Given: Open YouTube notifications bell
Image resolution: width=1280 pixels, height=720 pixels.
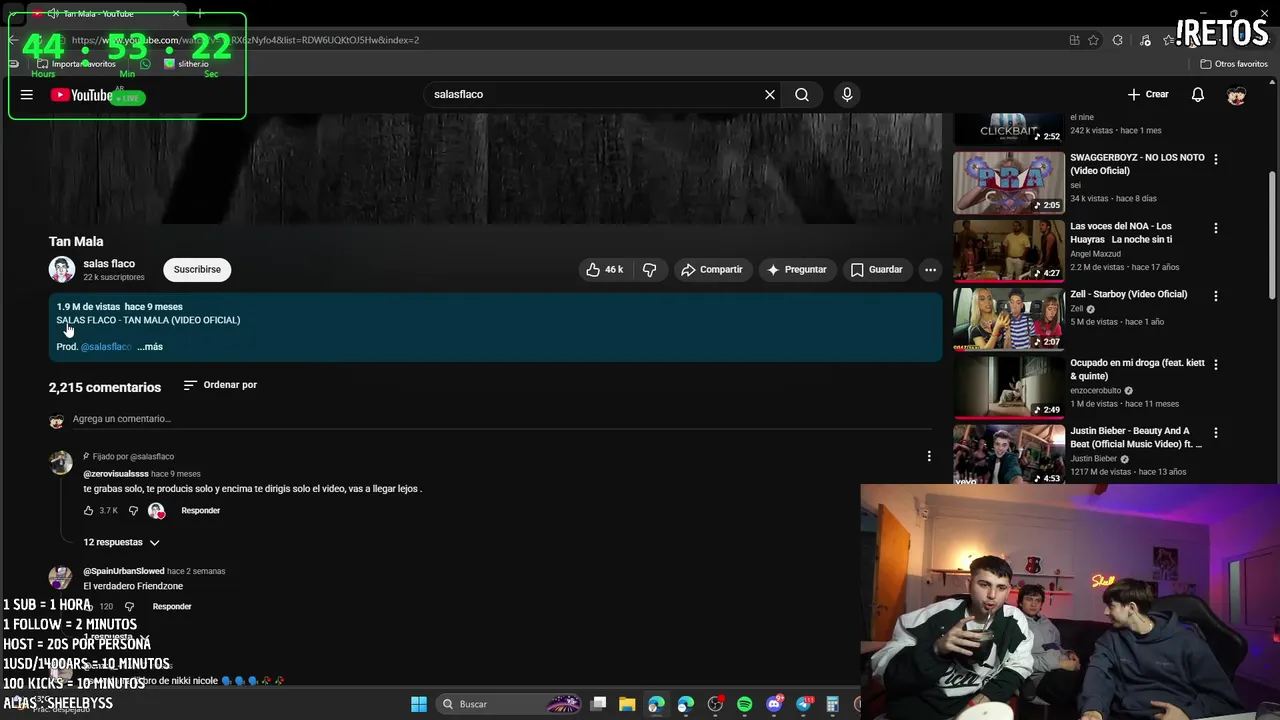Looking at the screenshot, I should (1198, 94).
